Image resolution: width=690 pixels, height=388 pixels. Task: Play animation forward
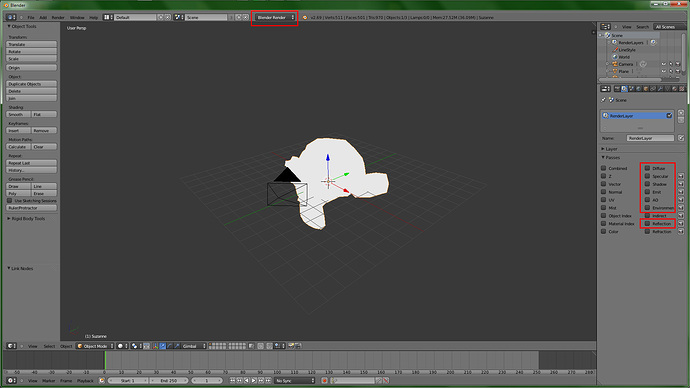(254, 381)
